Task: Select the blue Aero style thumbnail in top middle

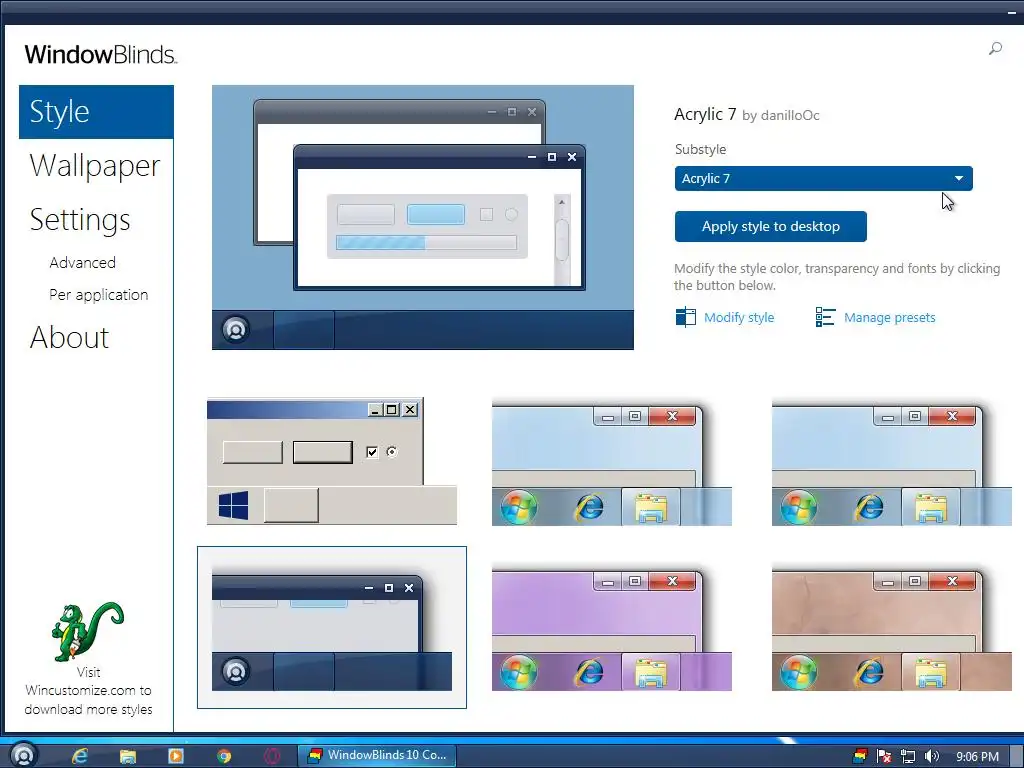Action: [x=612, y=462]
